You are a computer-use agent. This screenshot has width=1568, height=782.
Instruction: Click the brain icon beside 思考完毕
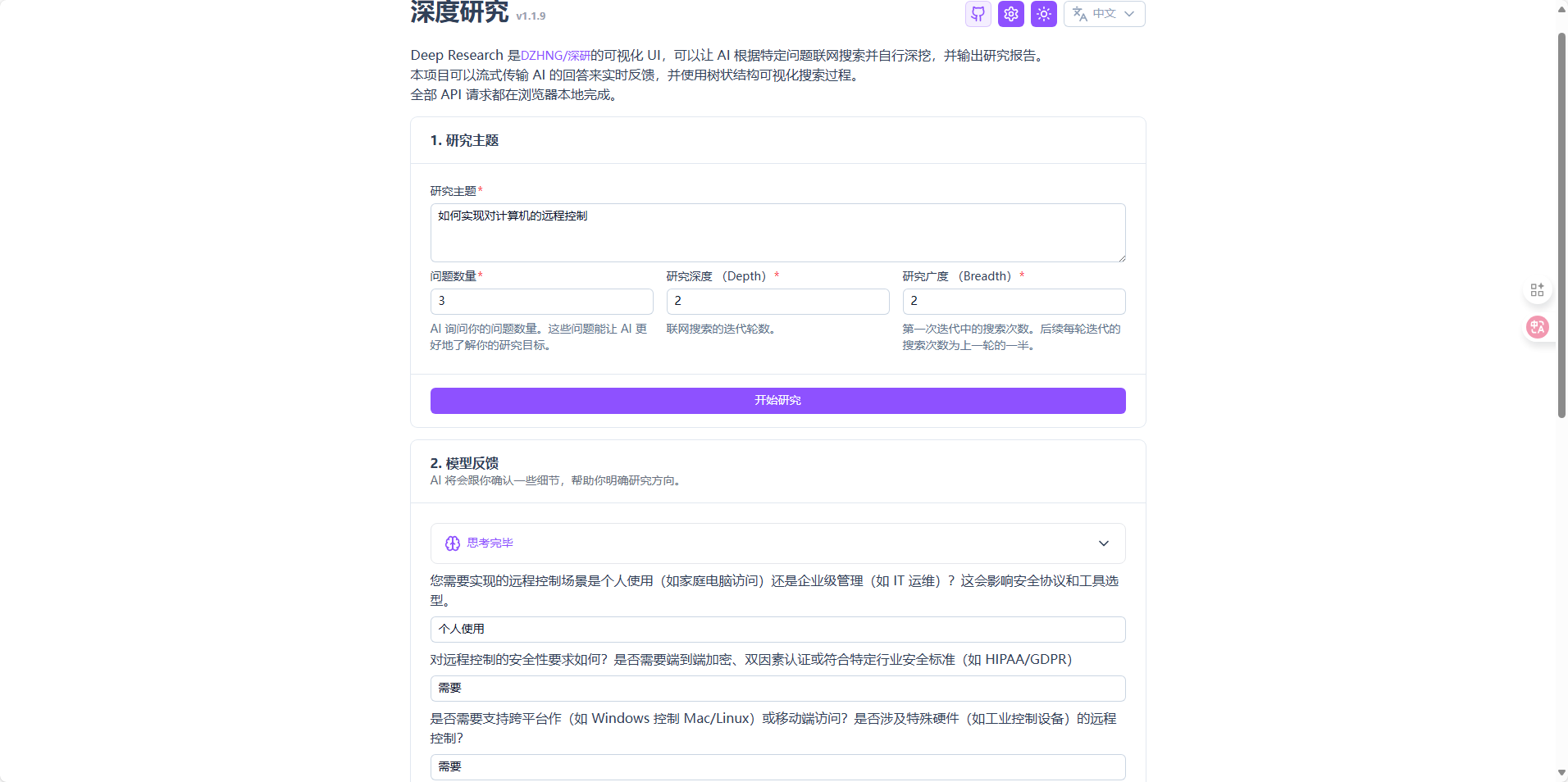[x=452, y=543]
